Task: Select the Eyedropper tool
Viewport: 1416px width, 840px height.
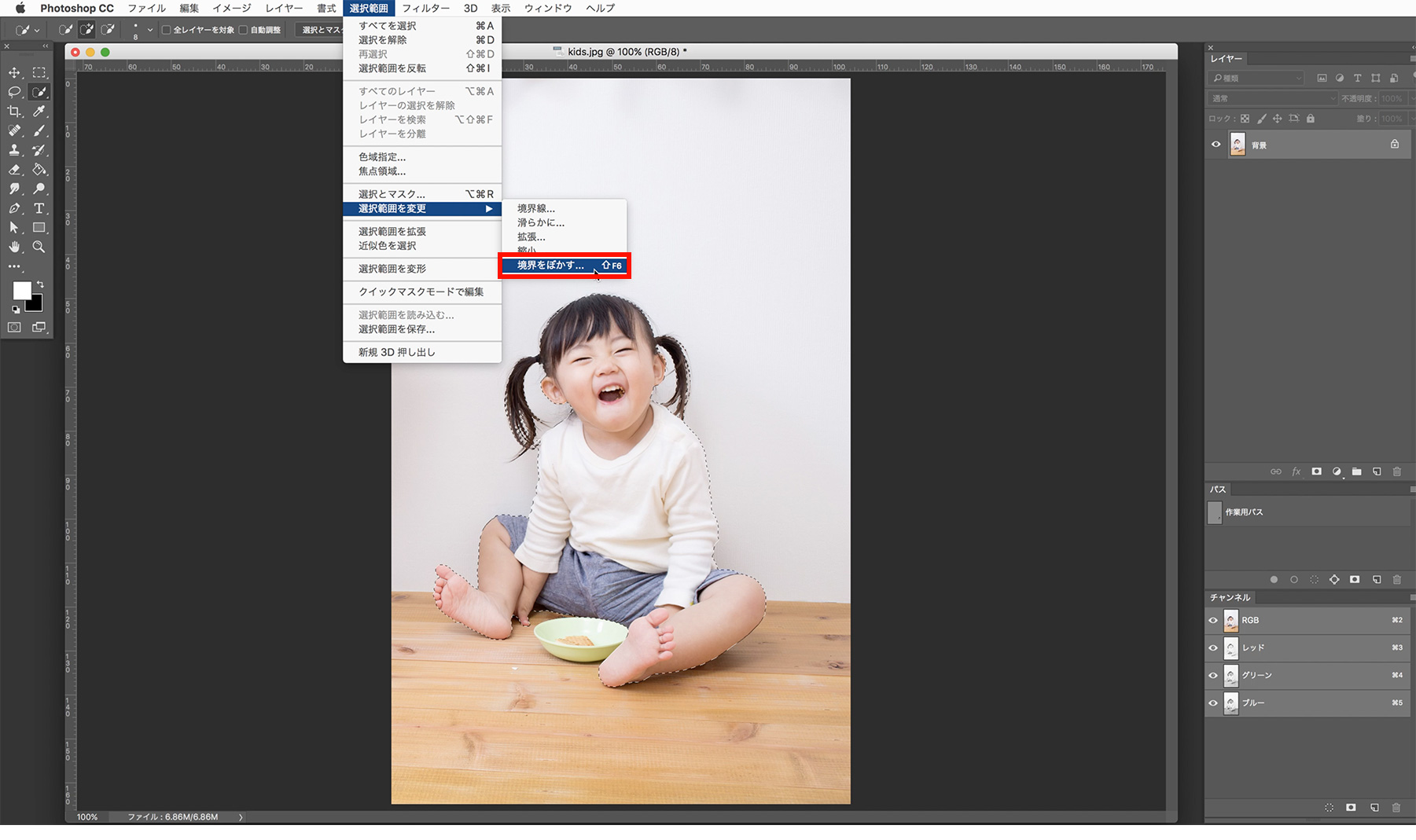Action: (x=39, y=112)
